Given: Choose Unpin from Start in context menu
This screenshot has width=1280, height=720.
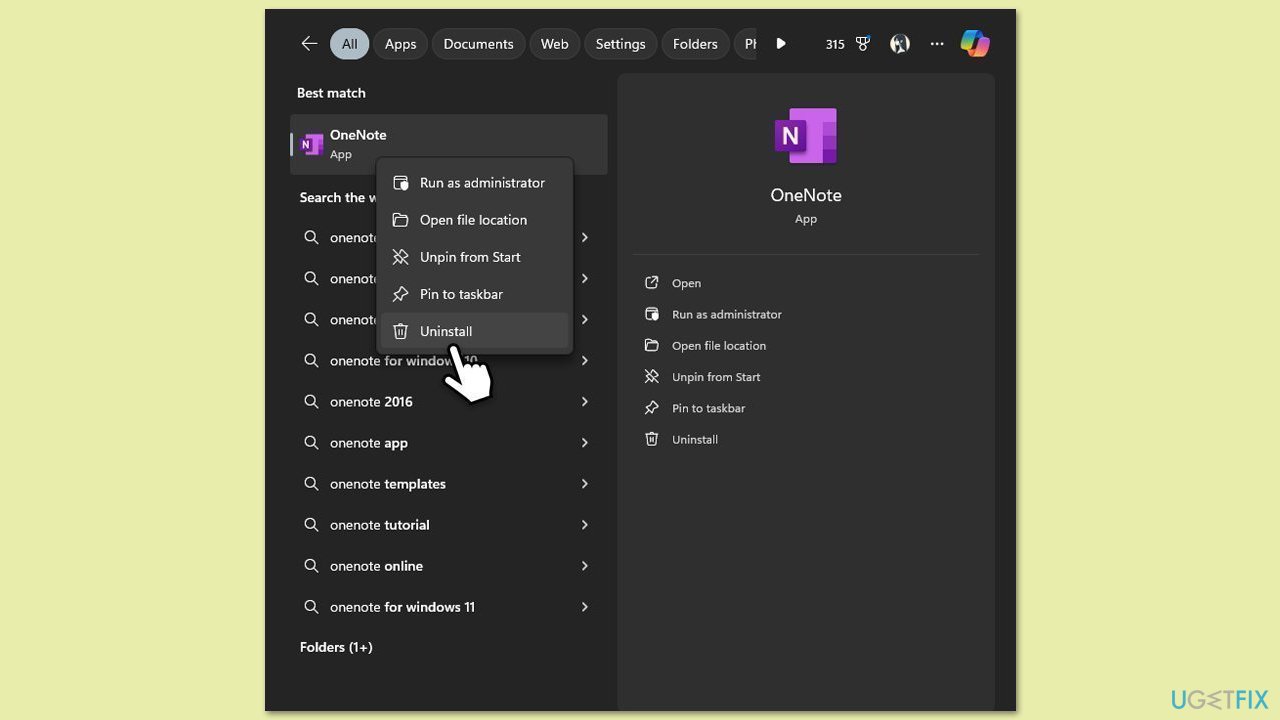Looking at the screenshot, I should pyautogui.click(x=474, y=257).
